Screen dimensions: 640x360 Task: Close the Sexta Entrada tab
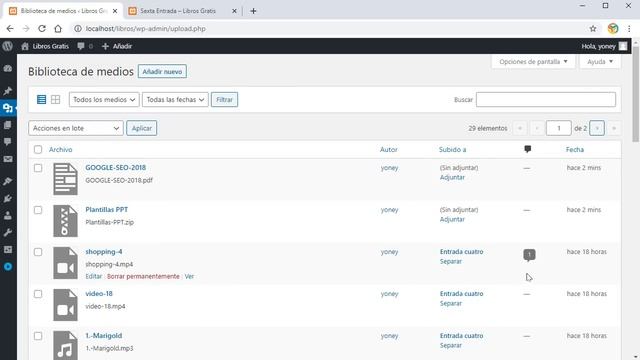pyautogui.click(x=234, y=11)
